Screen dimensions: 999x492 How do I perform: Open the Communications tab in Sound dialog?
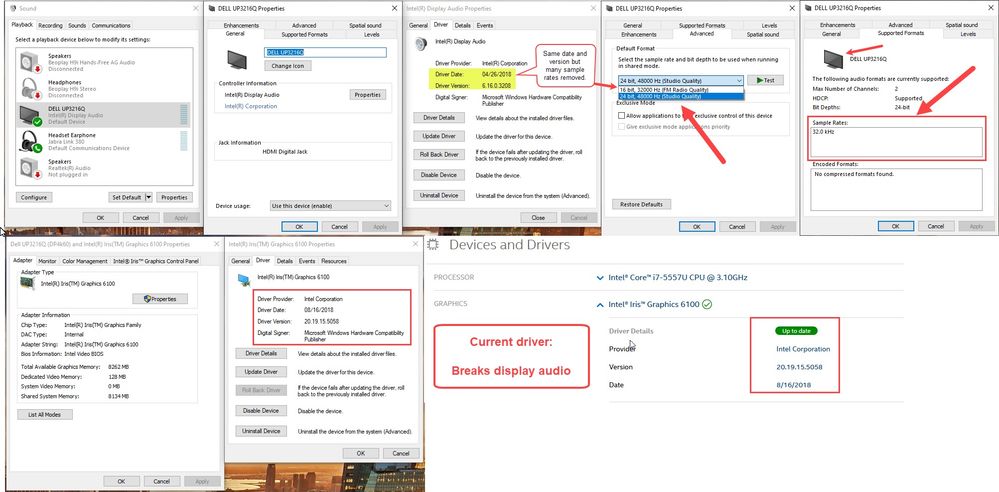tap(111, 25)
